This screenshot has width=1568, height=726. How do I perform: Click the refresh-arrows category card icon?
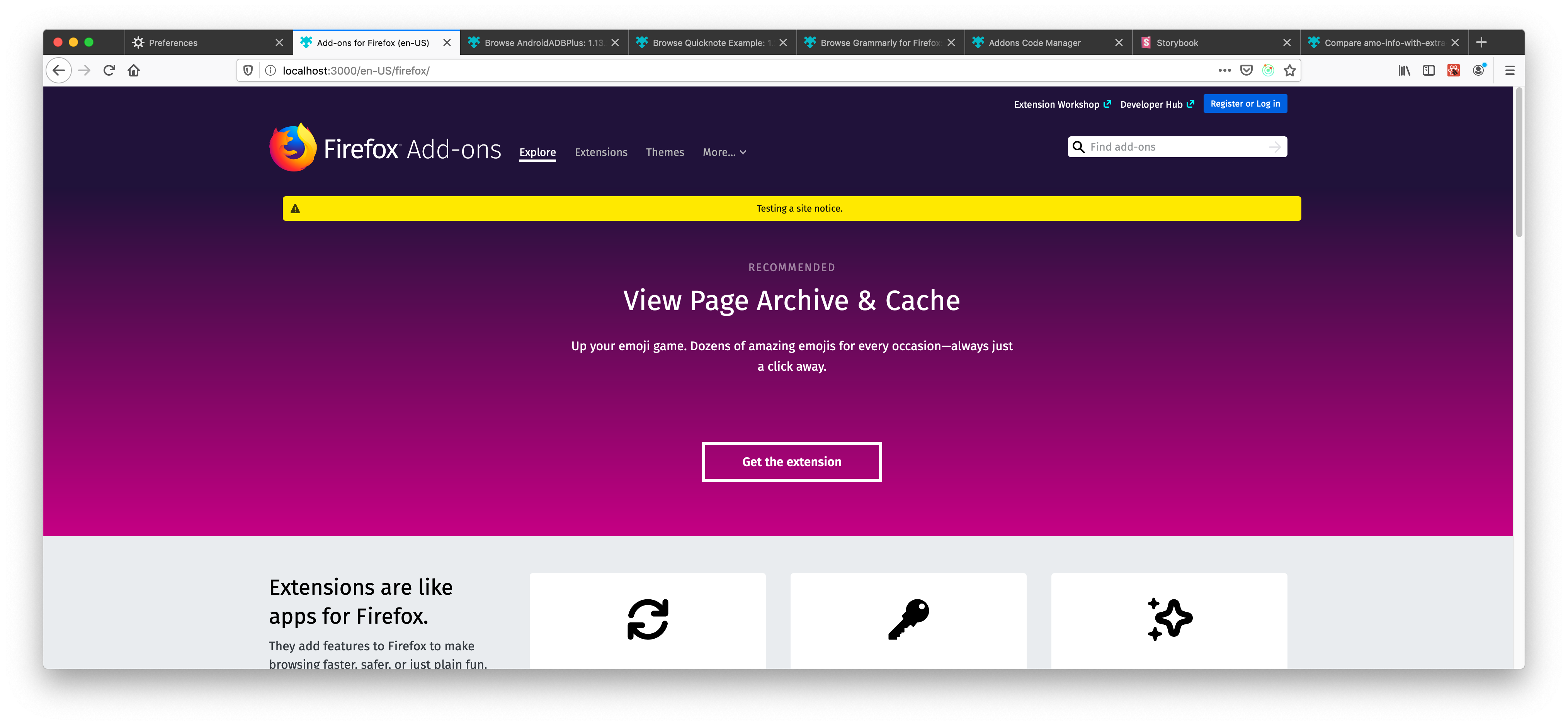pos(648,619)
